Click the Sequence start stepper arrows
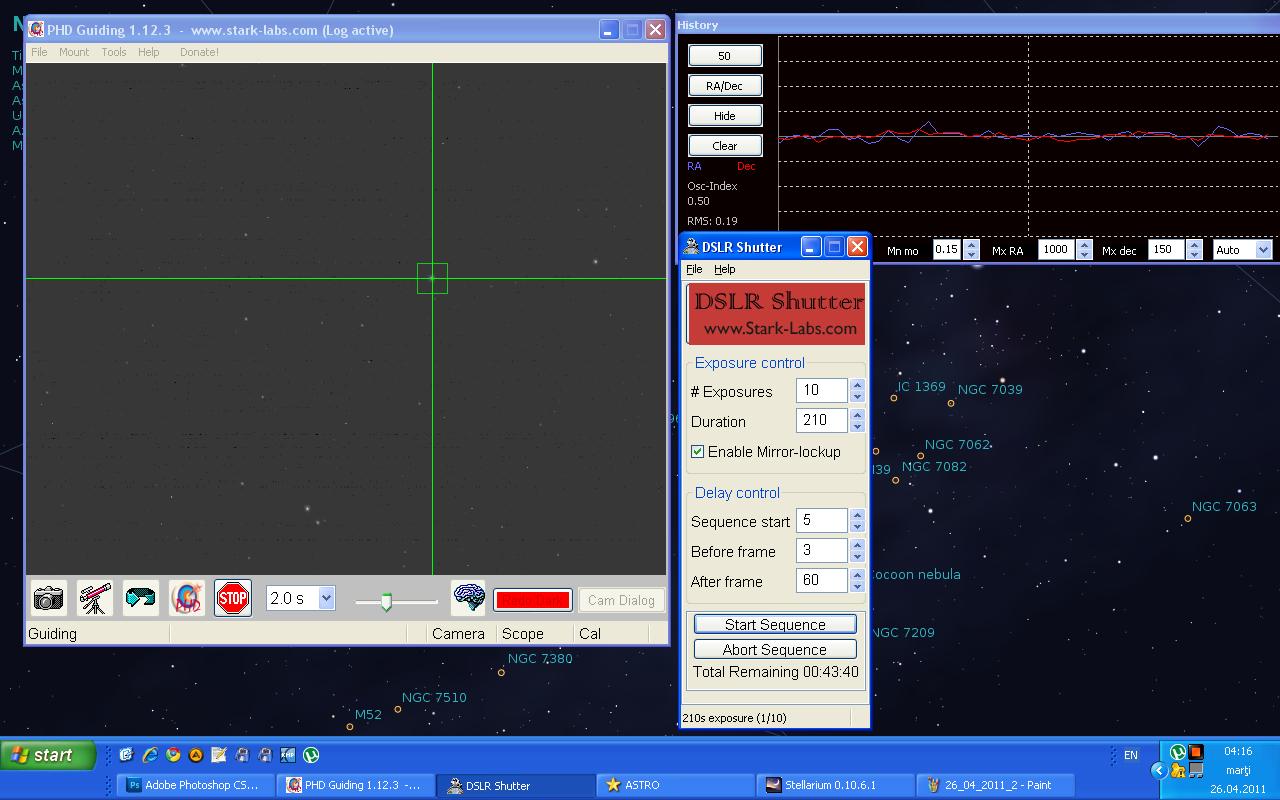 point(857,520)
